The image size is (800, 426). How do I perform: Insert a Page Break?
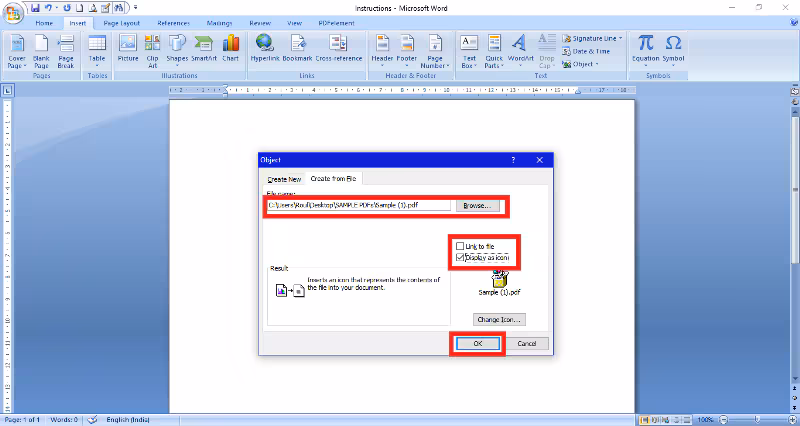(66, 52)
